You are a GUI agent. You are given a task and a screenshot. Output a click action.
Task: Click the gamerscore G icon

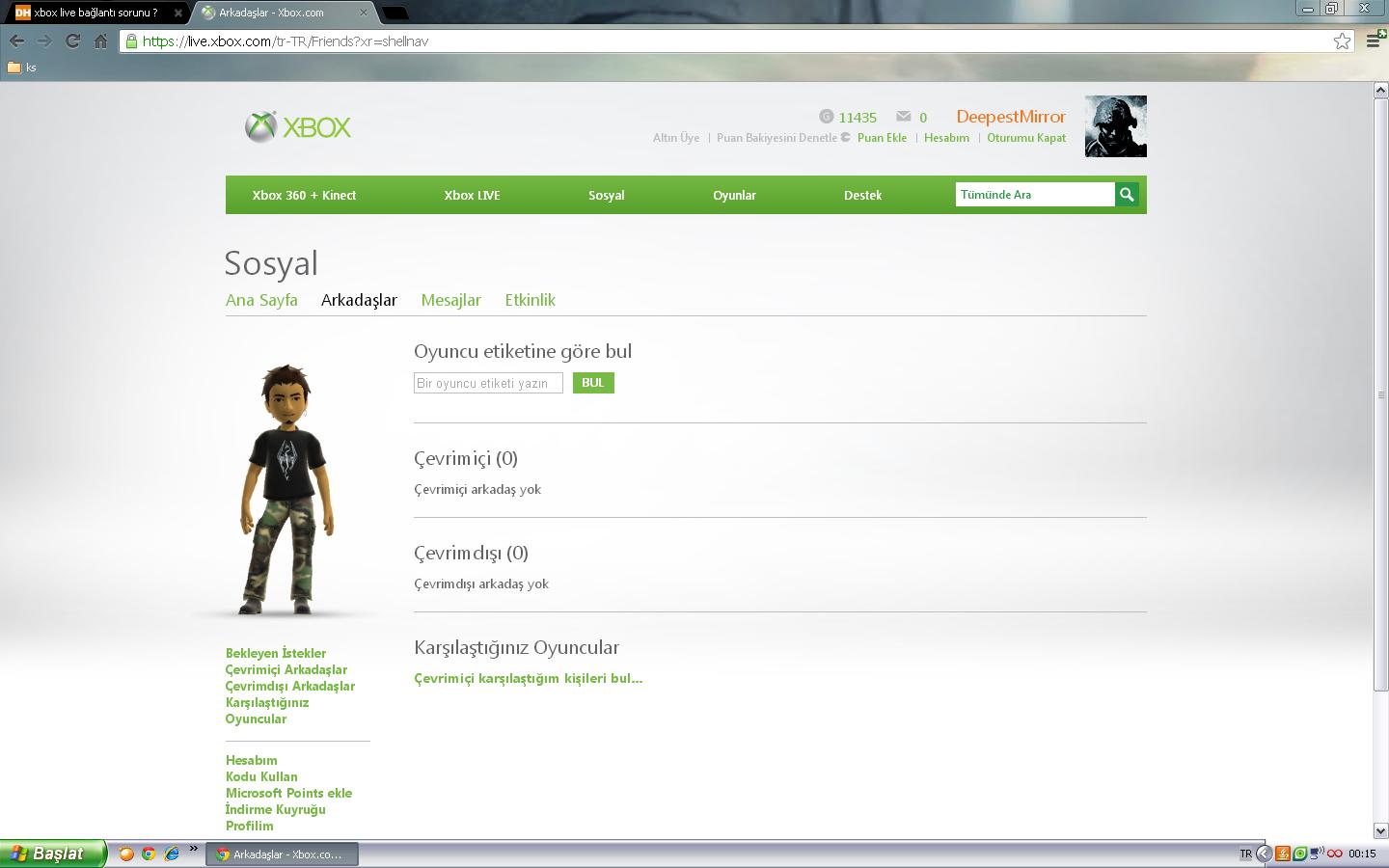tap(827, 117)
